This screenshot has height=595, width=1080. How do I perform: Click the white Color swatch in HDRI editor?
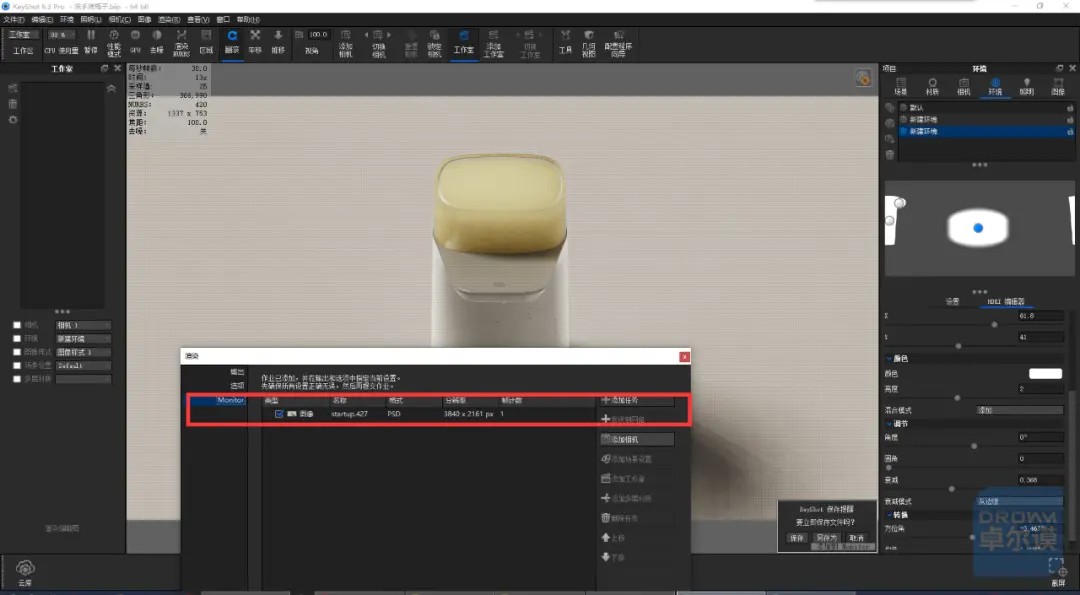click(x=1046, y=373)
